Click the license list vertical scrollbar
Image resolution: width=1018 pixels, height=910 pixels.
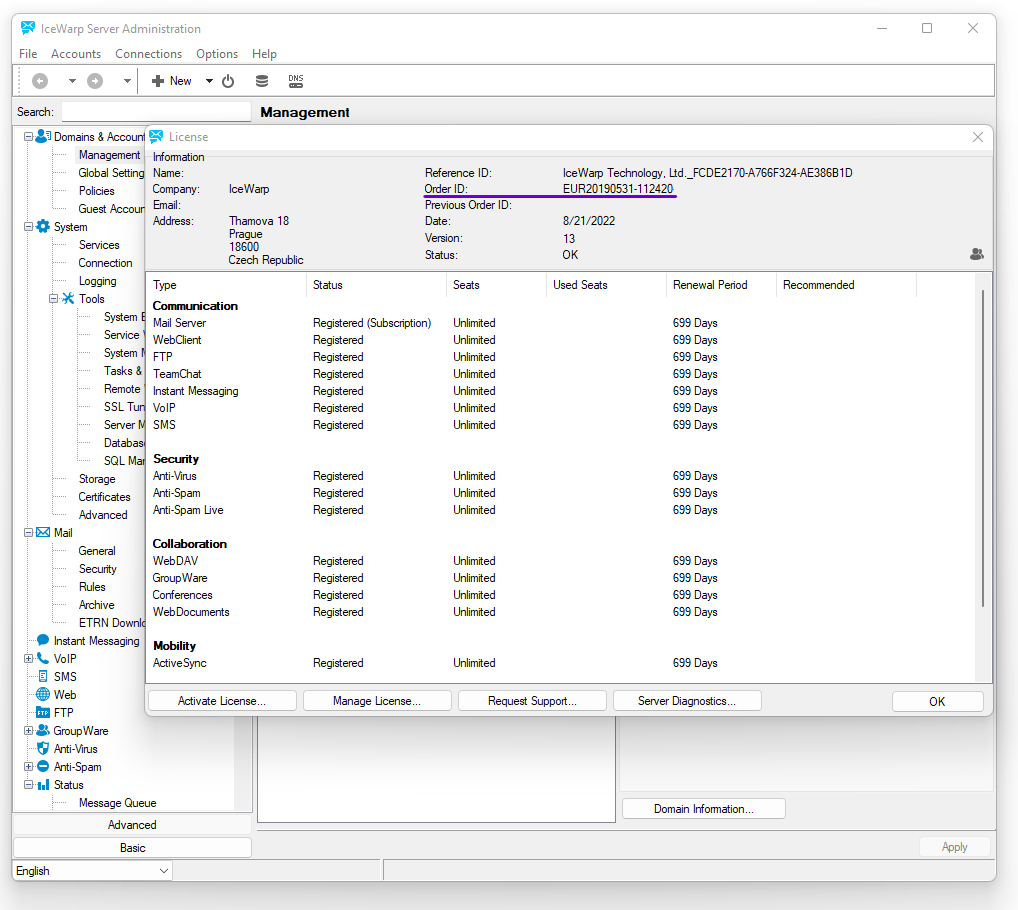click(x=983, y=448)
